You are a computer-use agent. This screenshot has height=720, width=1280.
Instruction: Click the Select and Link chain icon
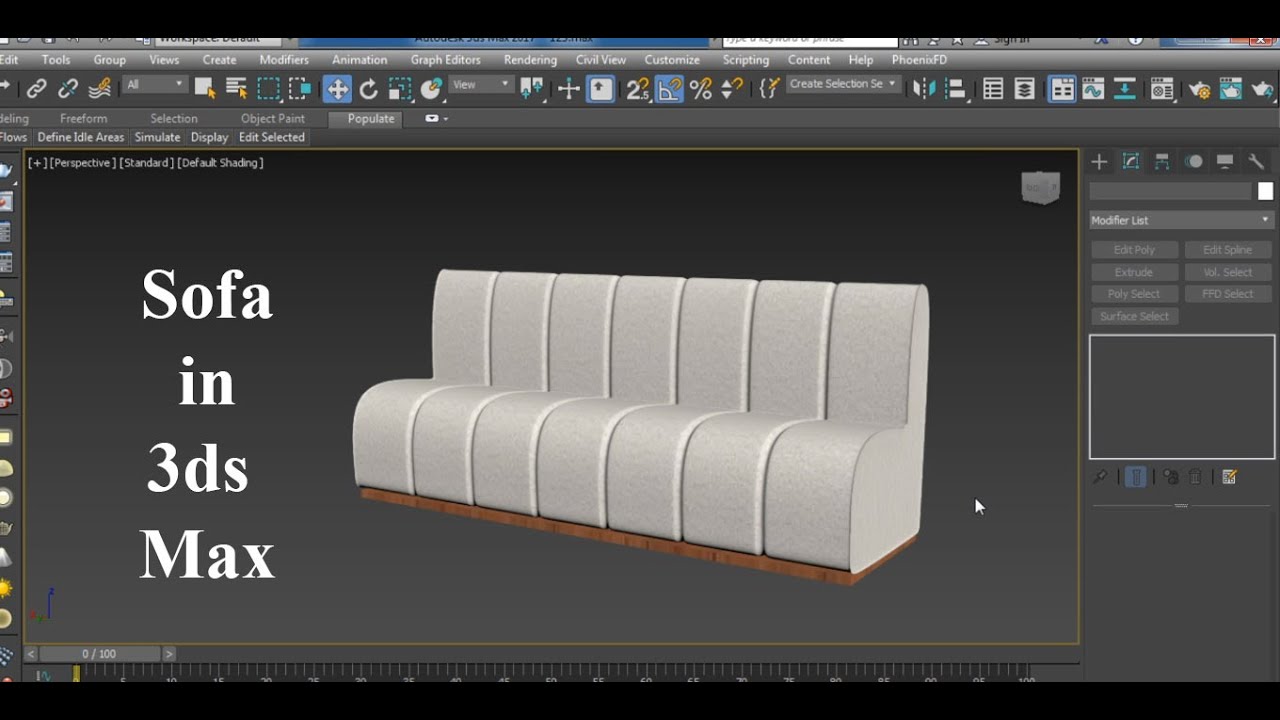(36, 89)
